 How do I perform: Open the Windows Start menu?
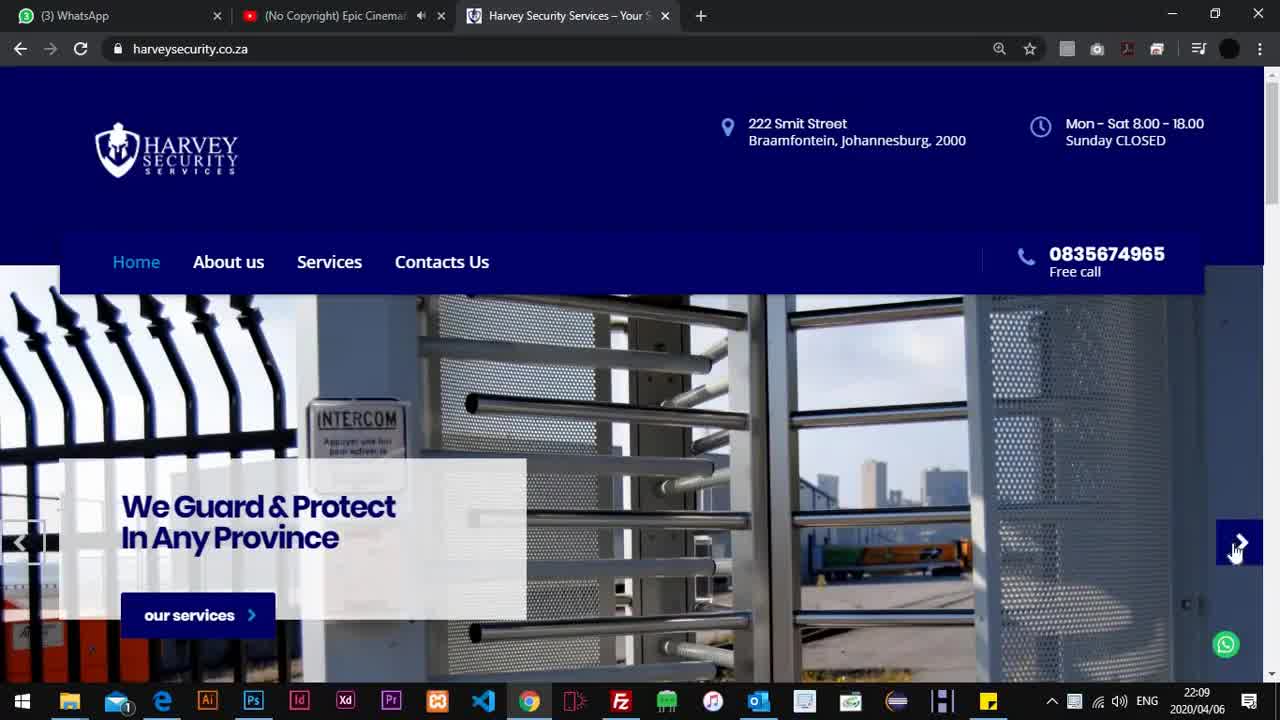(22, 701)
